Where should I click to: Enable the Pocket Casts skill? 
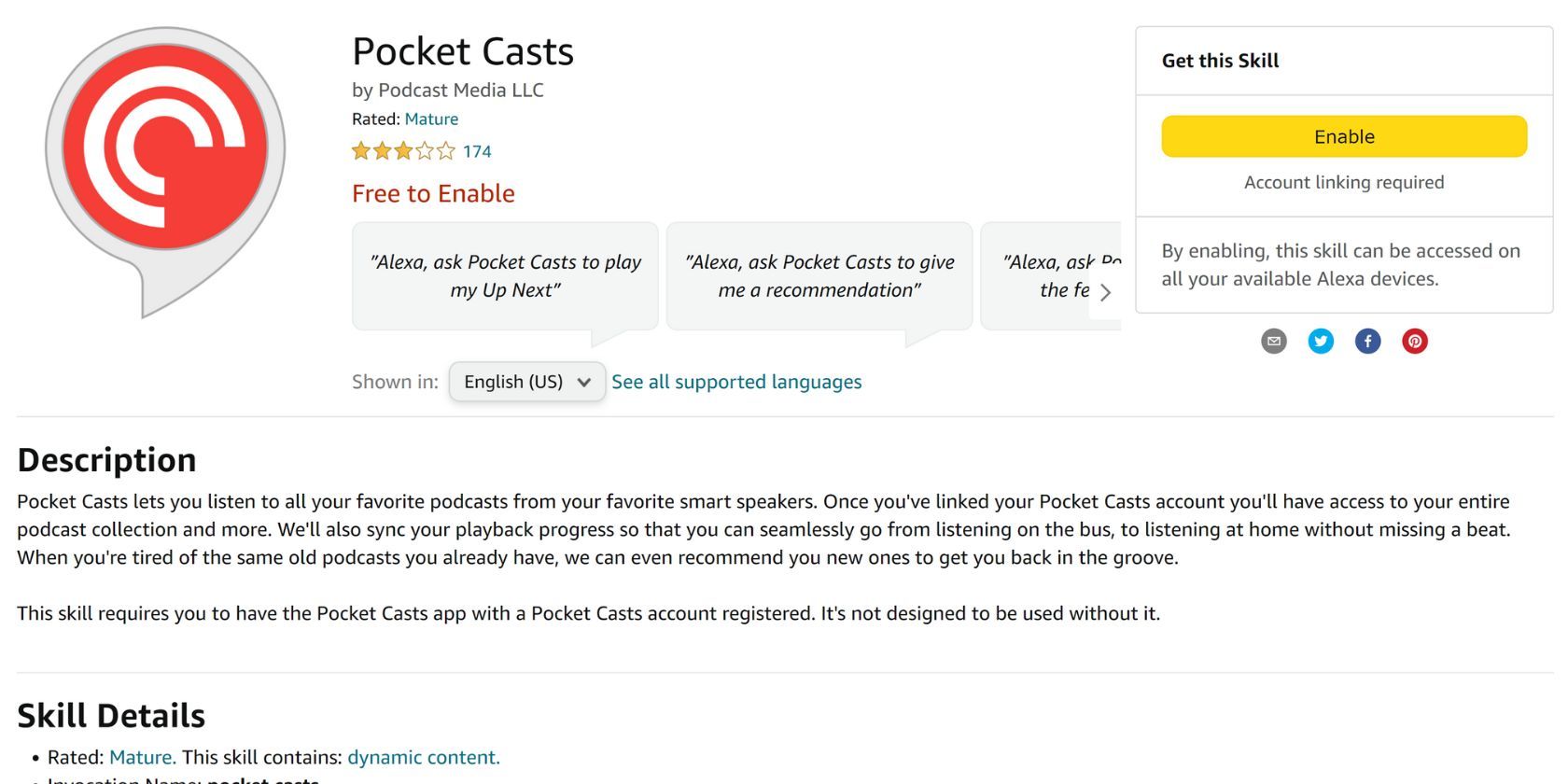pos(1343,135)
